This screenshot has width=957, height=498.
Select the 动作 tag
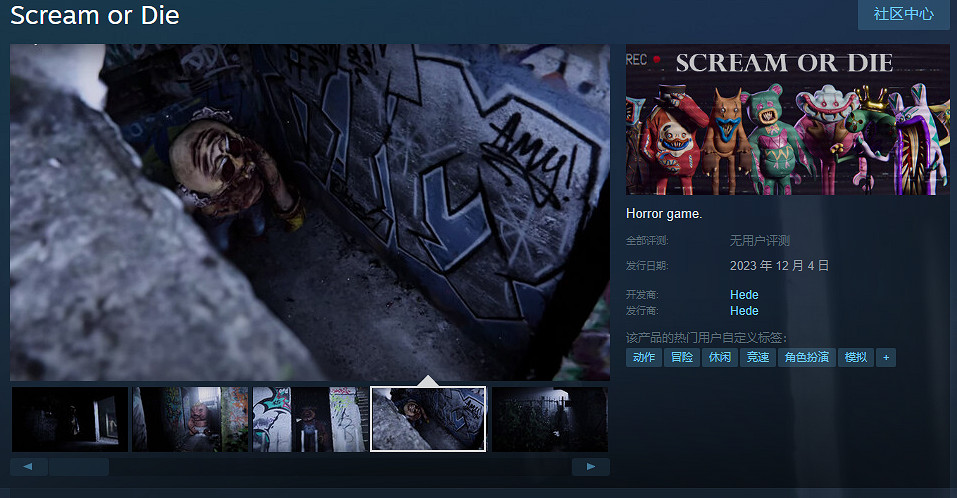click(644, 358)
